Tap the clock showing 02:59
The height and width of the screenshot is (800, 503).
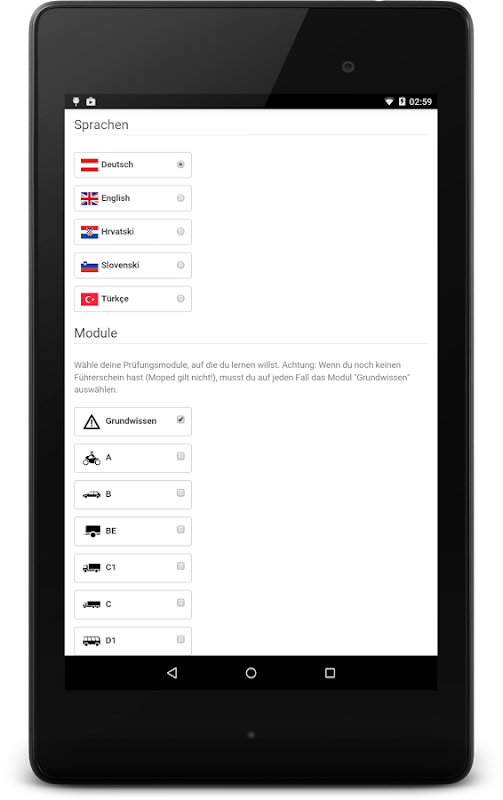point(420,102)
